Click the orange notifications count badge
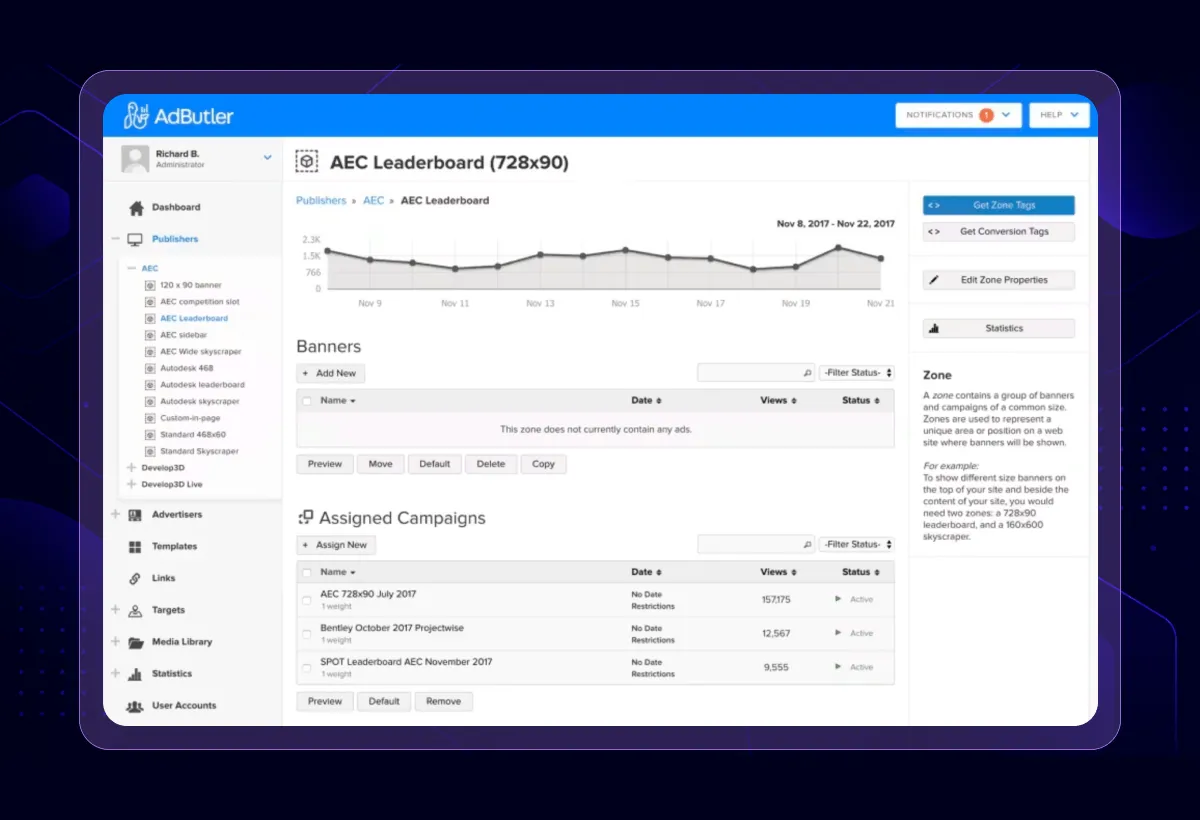 pyautogui.click(x=986, y=115)
